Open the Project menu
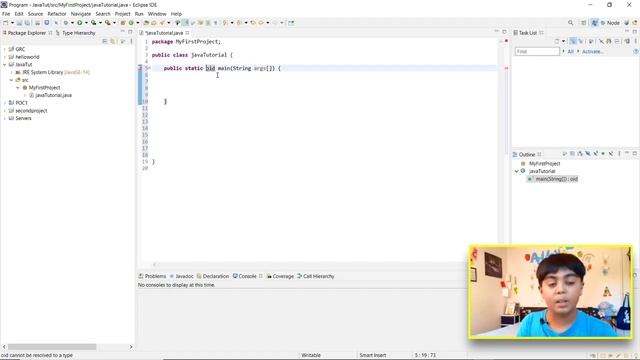The height and width of the screenshot is (360, 640). pos(122,14)
